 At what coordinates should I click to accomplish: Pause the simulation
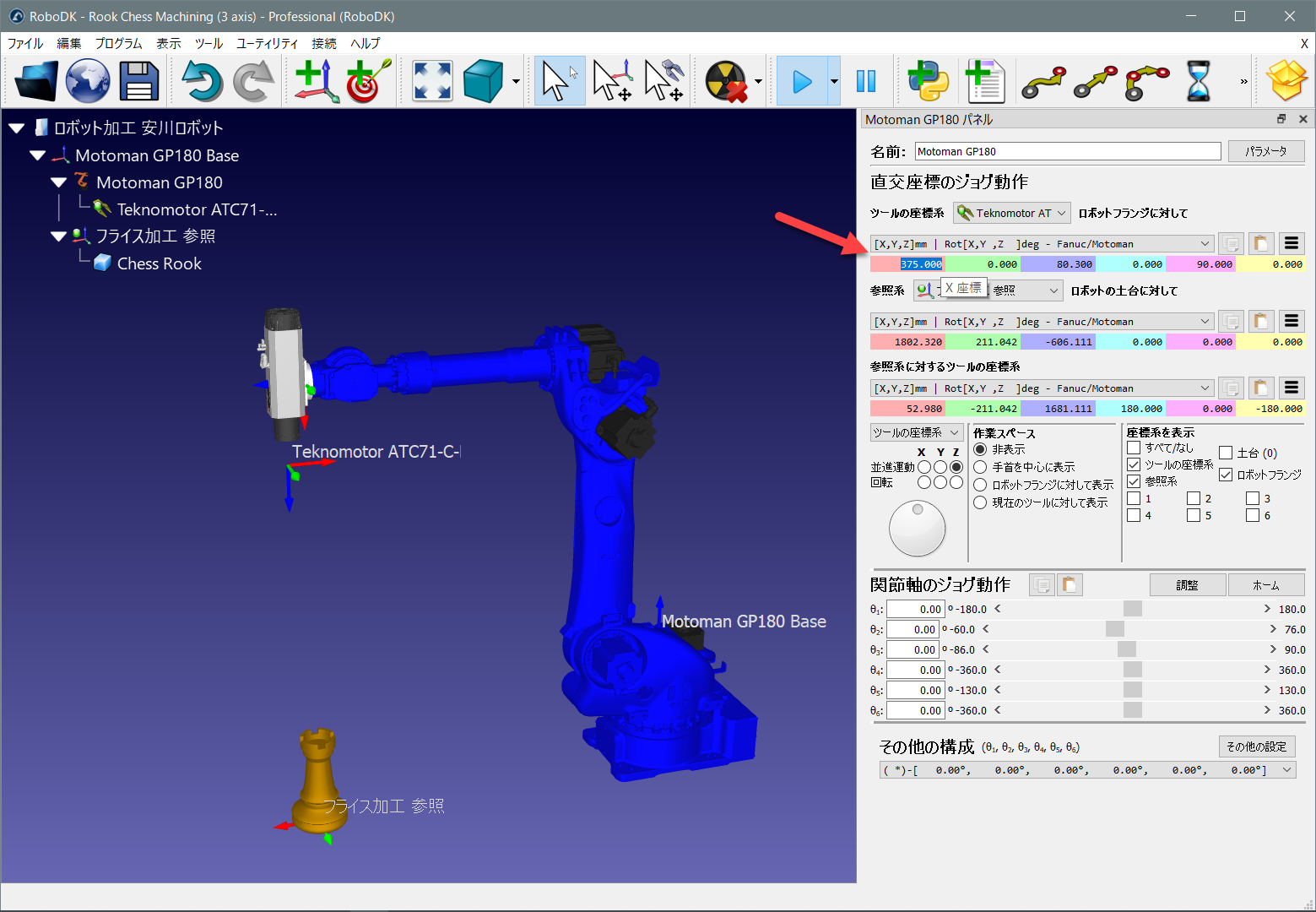pos(866,81)
